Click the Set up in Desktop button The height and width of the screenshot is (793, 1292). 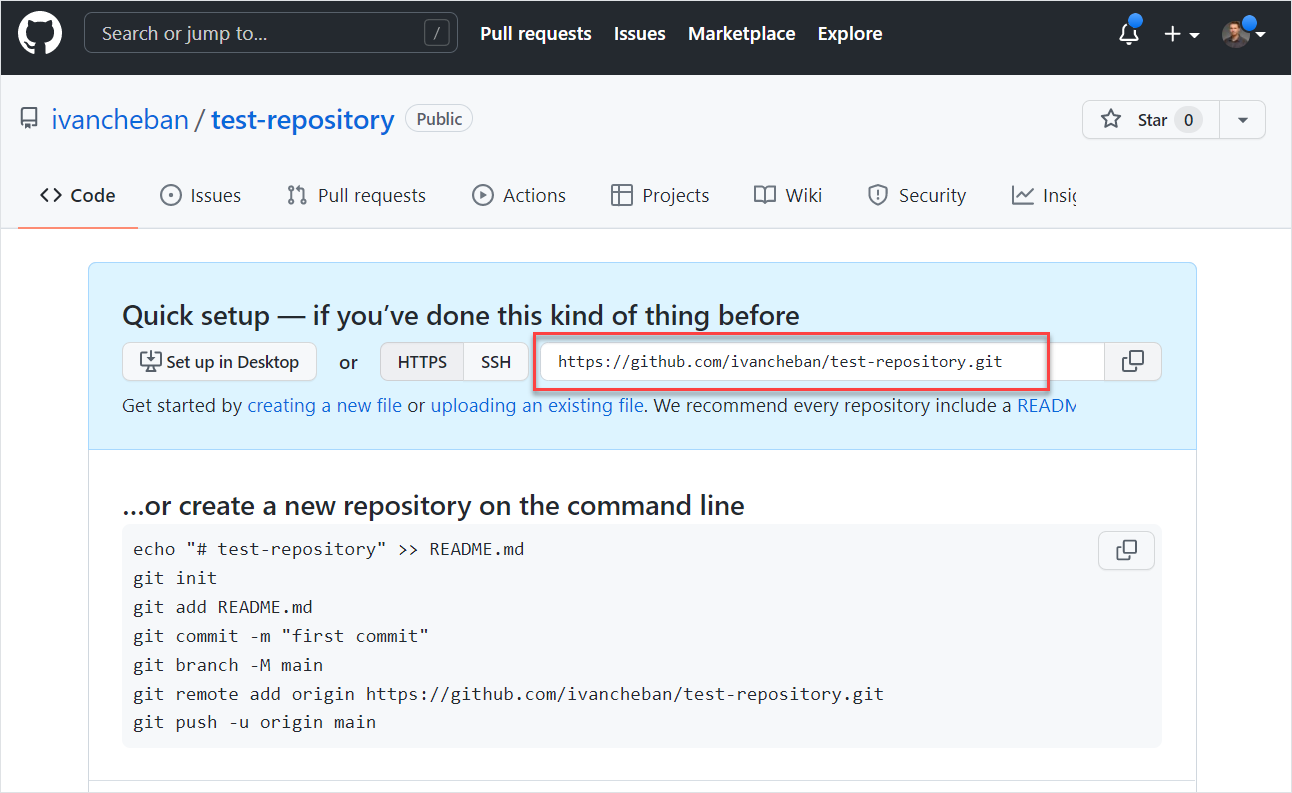tap(219, 361)
